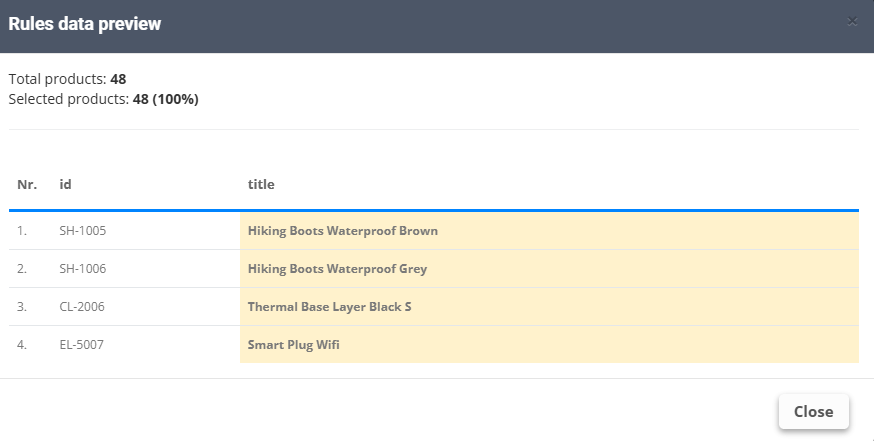
Task: Click id cell EL-5007
Action: point(81,345)
